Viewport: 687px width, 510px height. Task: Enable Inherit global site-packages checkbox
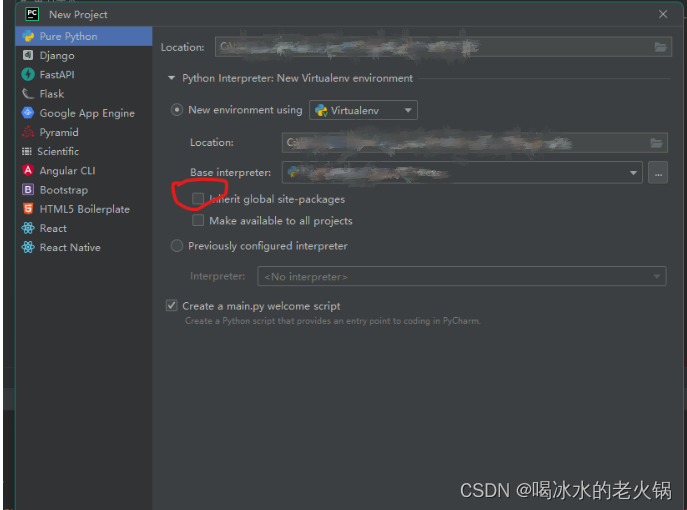pyautogui.click(x=198, y=199)
